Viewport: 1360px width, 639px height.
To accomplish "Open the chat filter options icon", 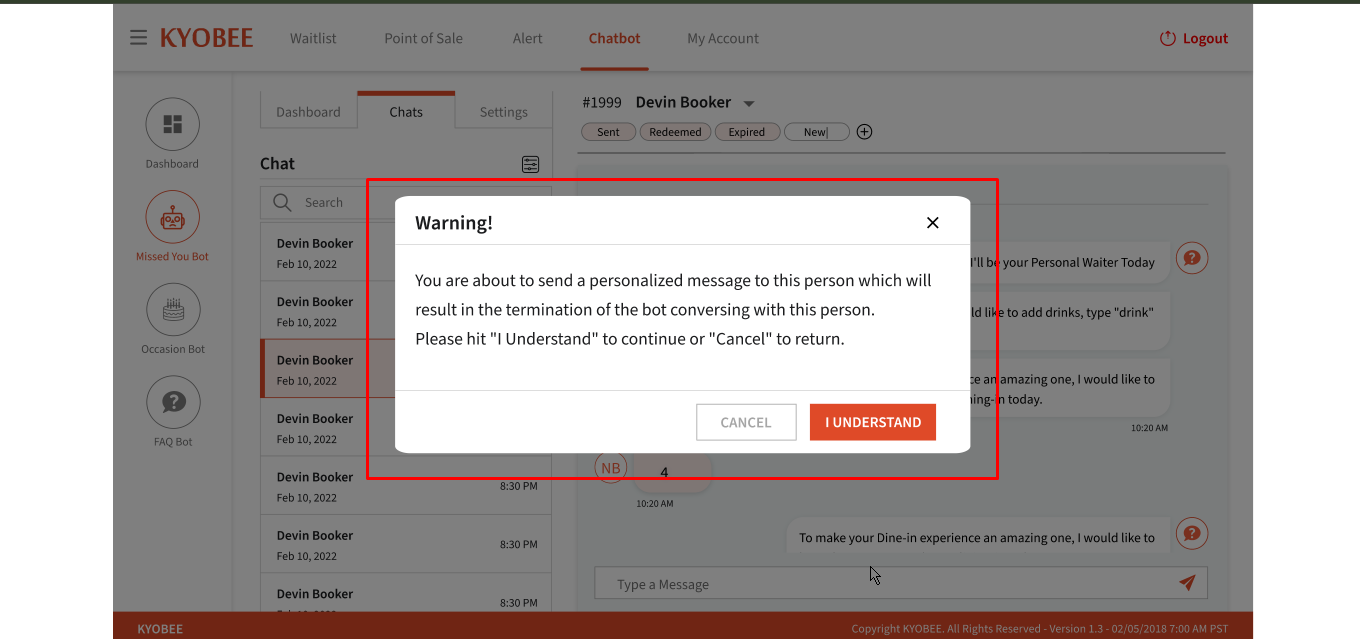I will pyautogui.click(x=530, y=164).
